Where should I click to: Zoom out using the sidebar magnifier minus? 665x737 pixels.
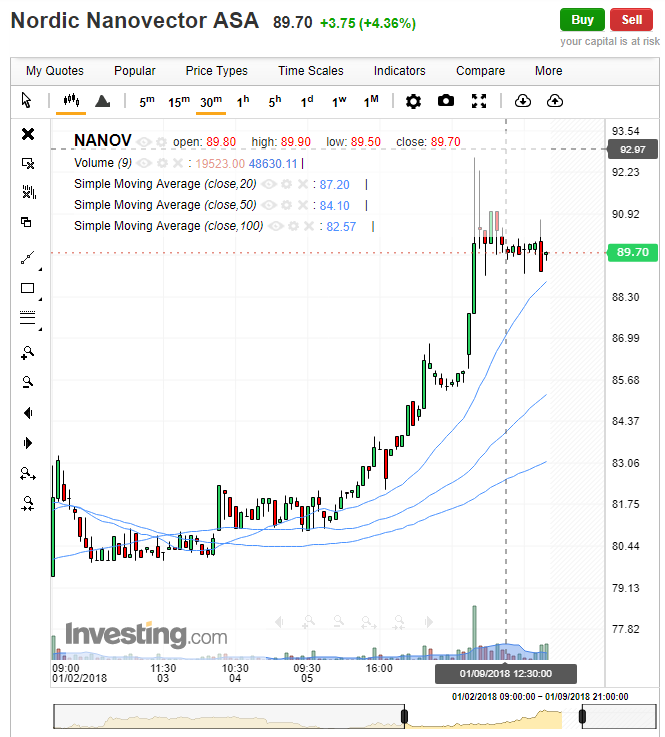point(28,382)
